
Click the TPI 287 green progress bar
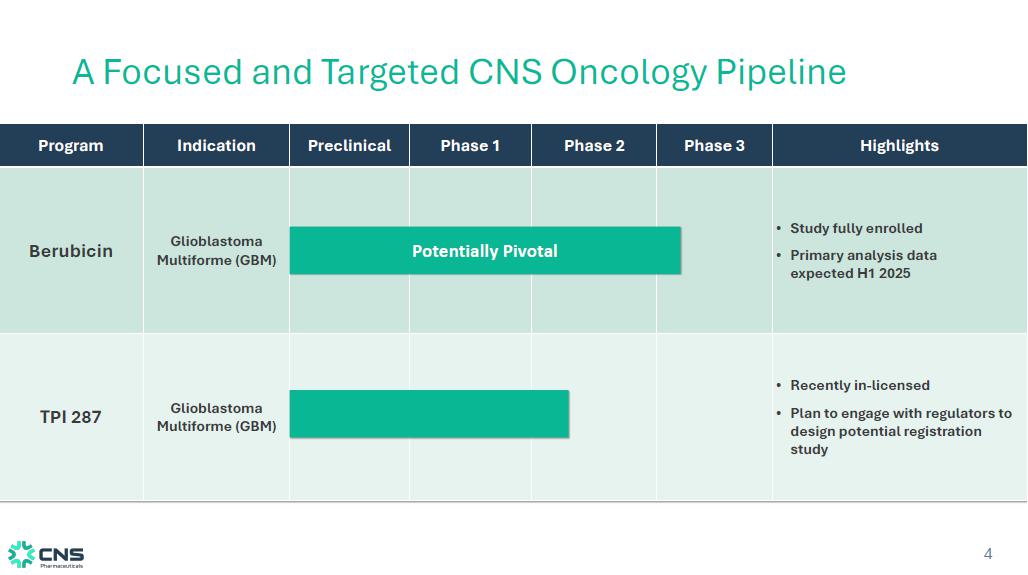pyautogui.click(x=429, y=414)
